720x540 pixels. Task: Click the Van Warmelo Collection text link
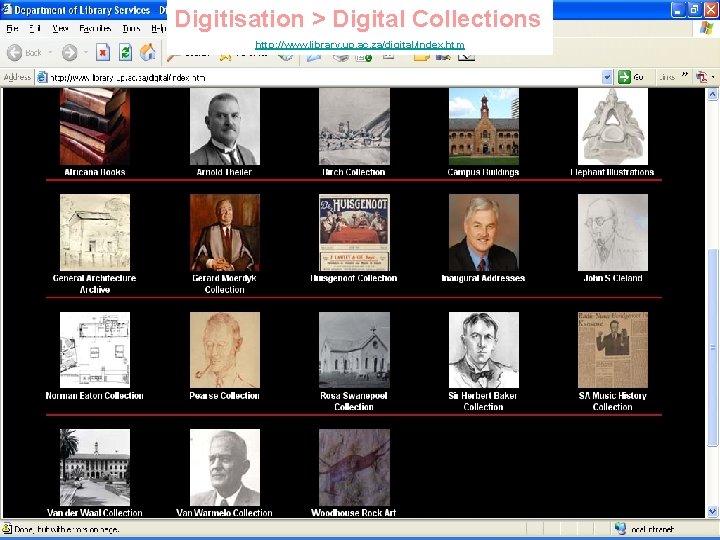224,513
